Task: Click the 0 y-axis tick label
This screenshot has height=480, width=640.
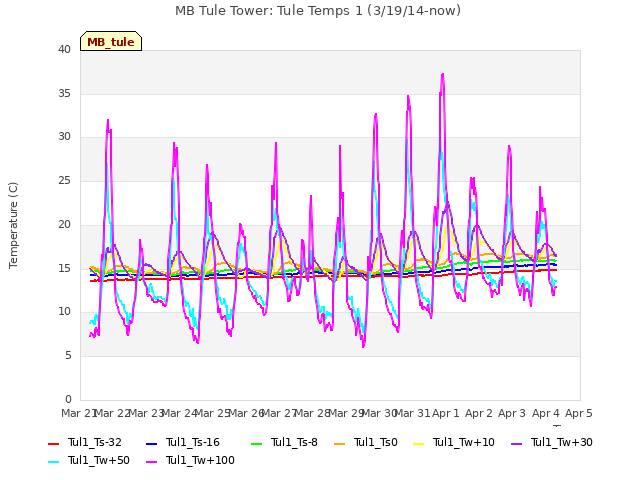Action: click(68, 399)
